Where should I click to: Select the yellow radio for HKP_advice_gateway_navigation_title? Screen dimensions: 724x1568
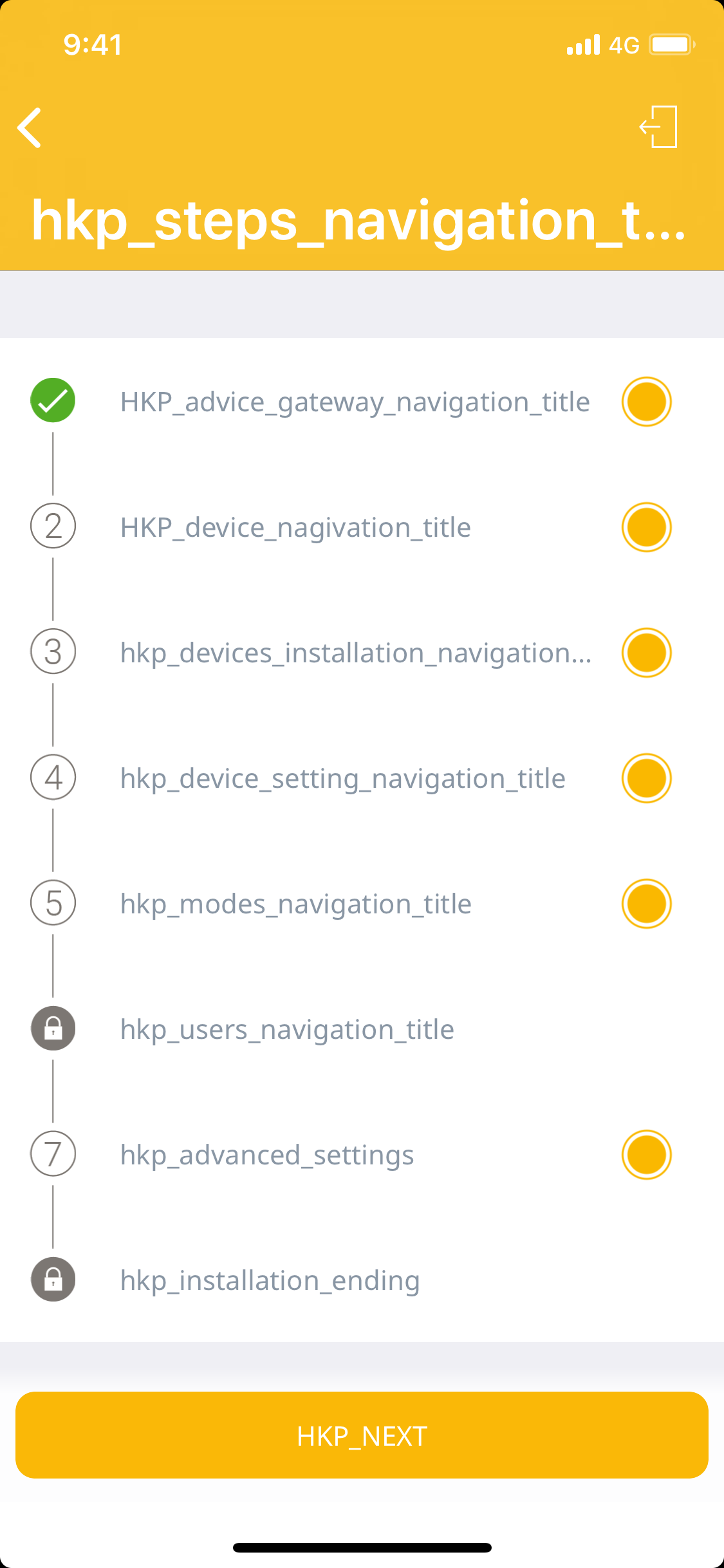(646, 402)
